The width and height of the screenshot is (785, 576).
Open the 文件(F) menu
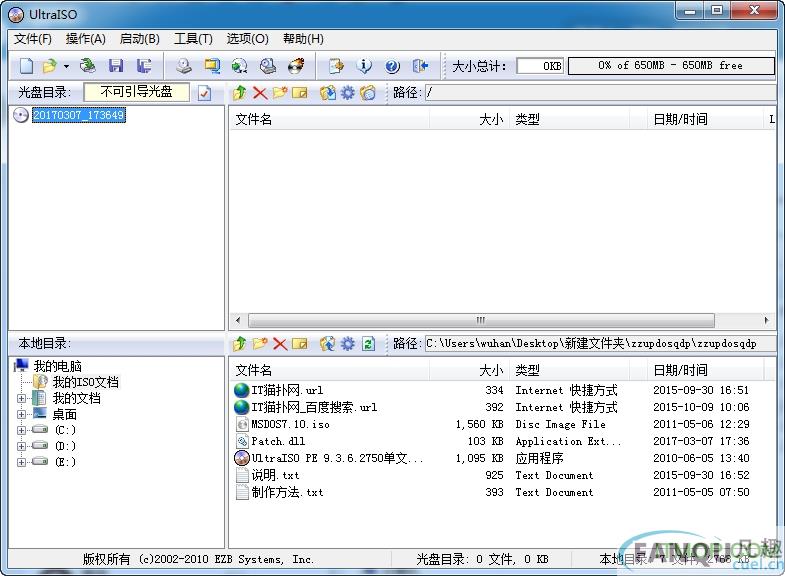click(x=33, y=39)
